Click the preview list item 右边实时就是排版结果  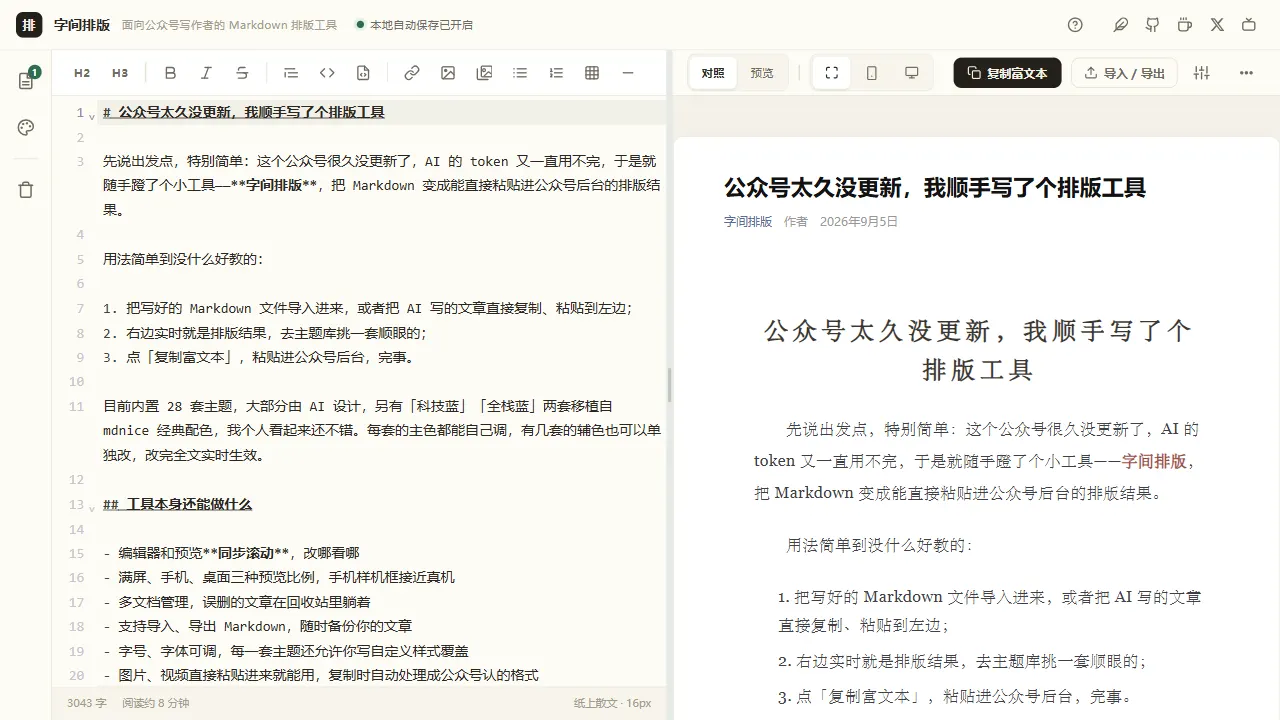(x=962, y=661)
